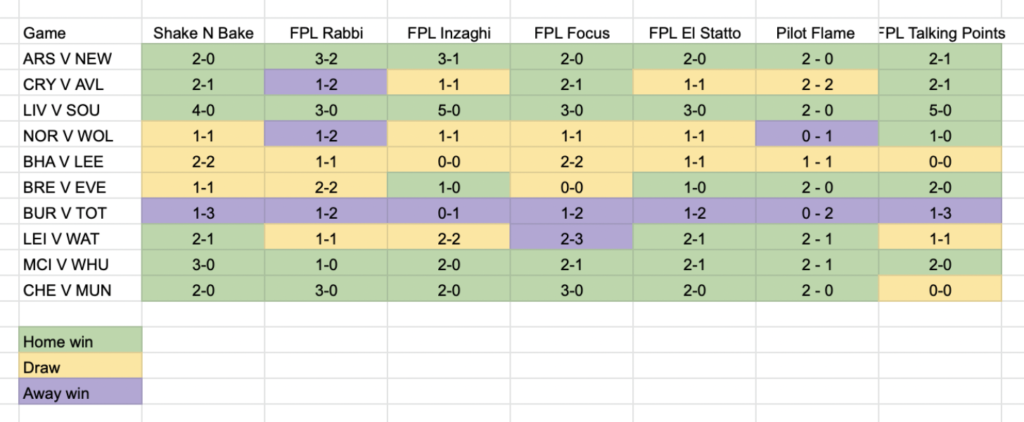Select FPL Inzaghi's LIV V SOU 5-0 cell

point(449,110)
